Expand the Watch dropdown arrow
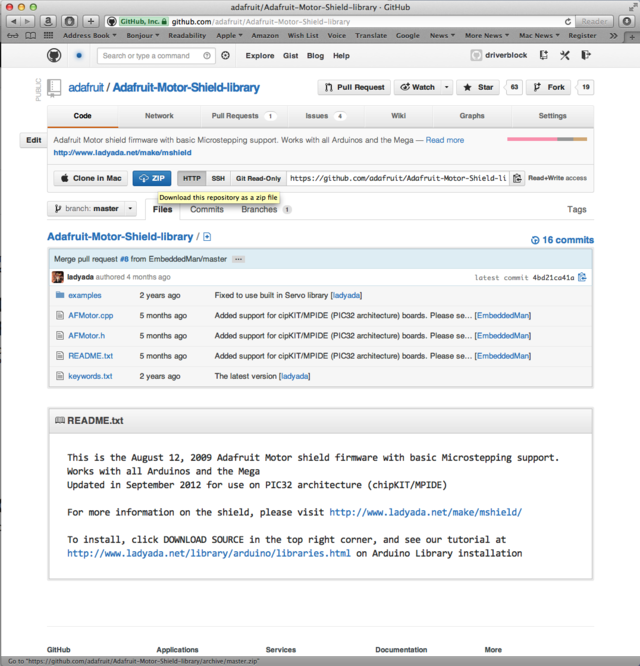Image resolution: width=640 pixels, height=666 pixels. [447, 87]
